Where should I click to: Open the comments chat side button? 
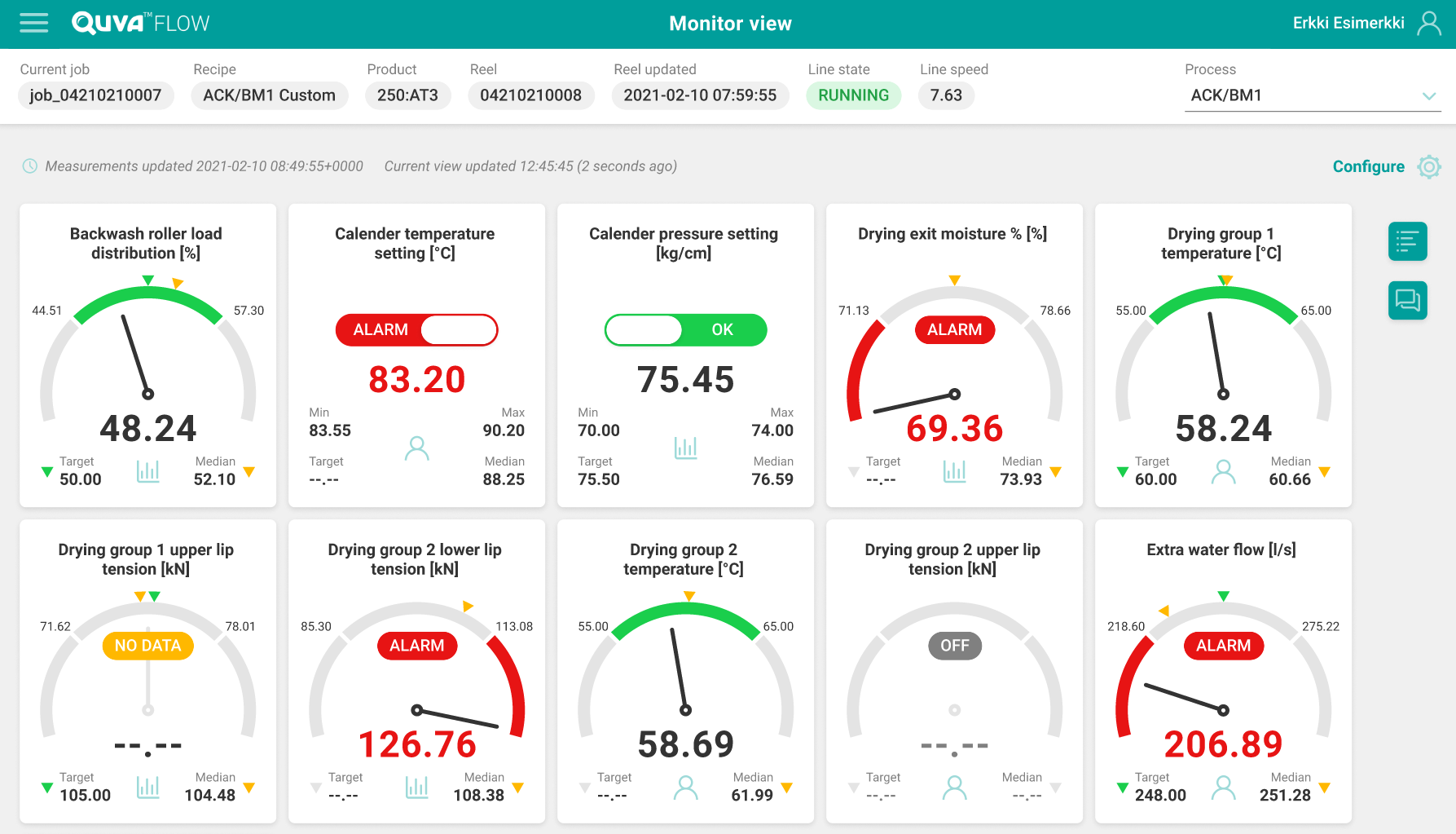[x=1408, y=300]
